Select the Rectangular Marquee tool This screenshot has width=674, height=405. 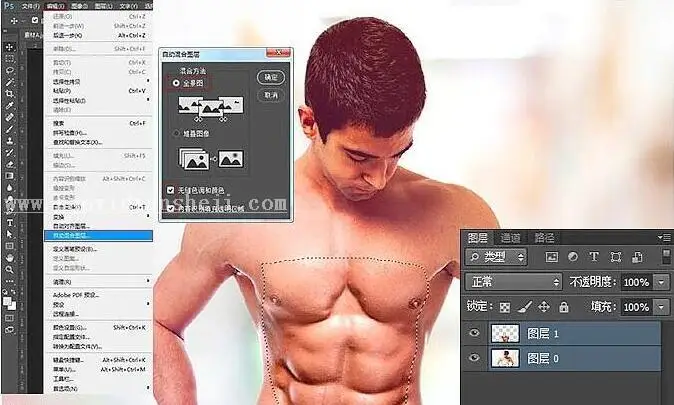tap(9, 58)
